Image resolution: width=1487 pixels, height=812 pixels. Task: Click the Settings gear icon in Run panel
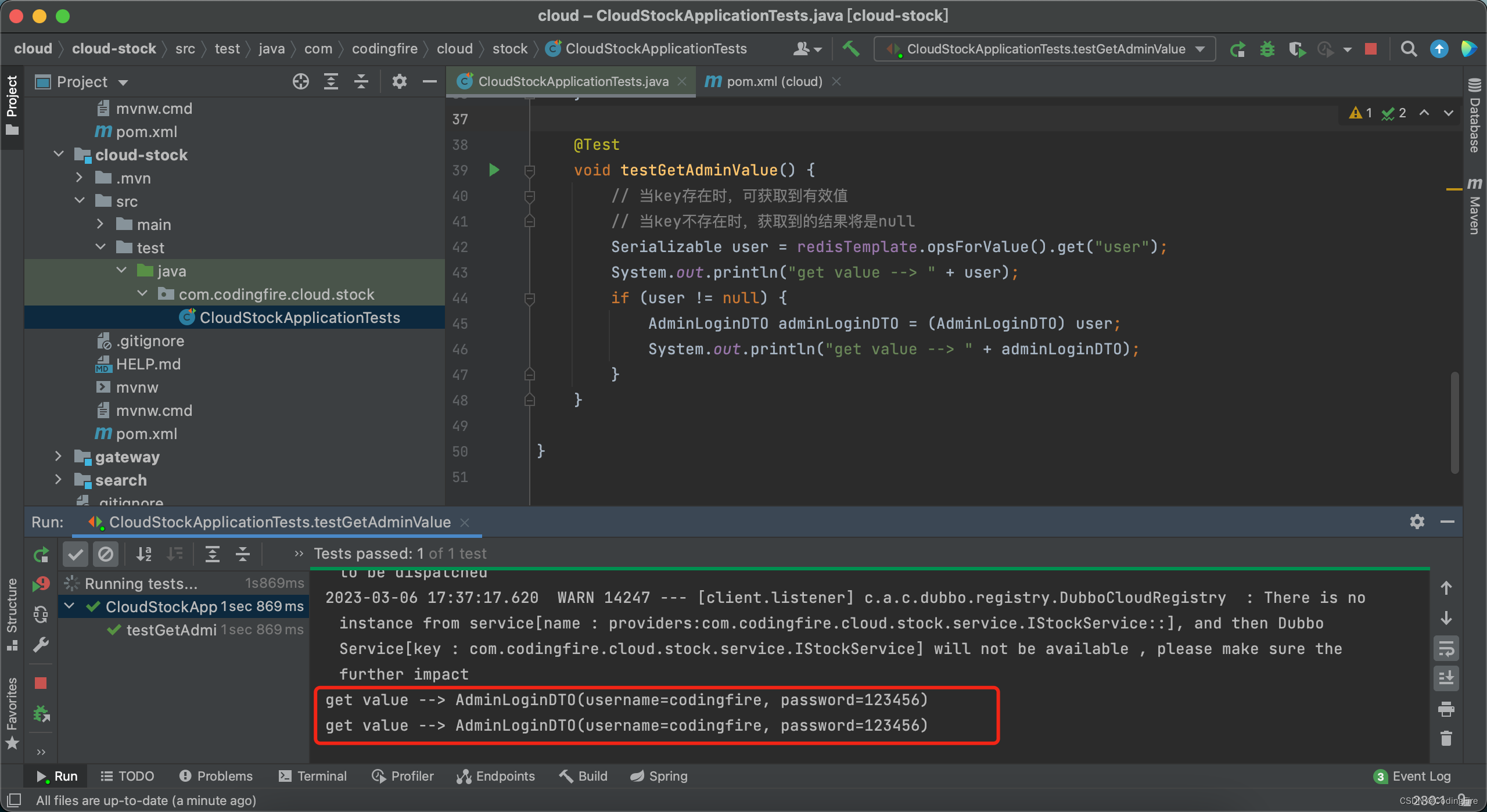click(x=1418, y=521)
